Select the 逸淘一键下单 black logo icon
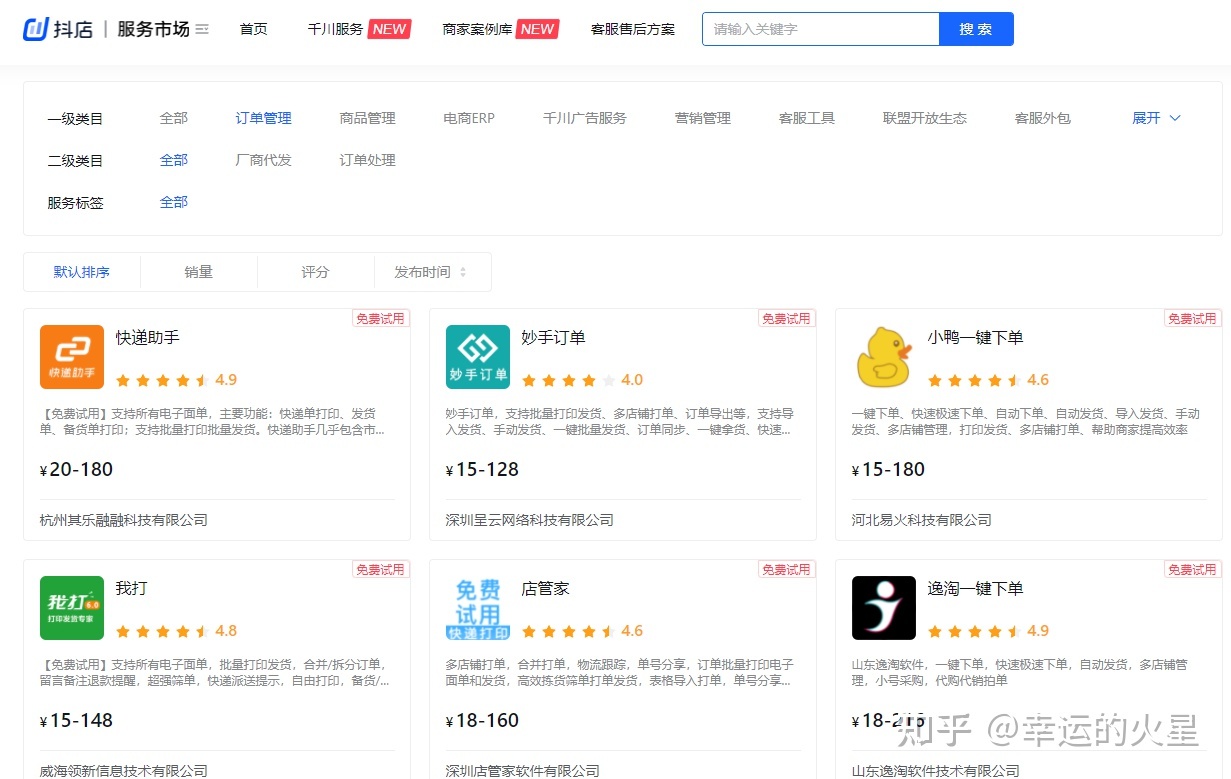The image size is (1231, 779). [x=883, y=607]
